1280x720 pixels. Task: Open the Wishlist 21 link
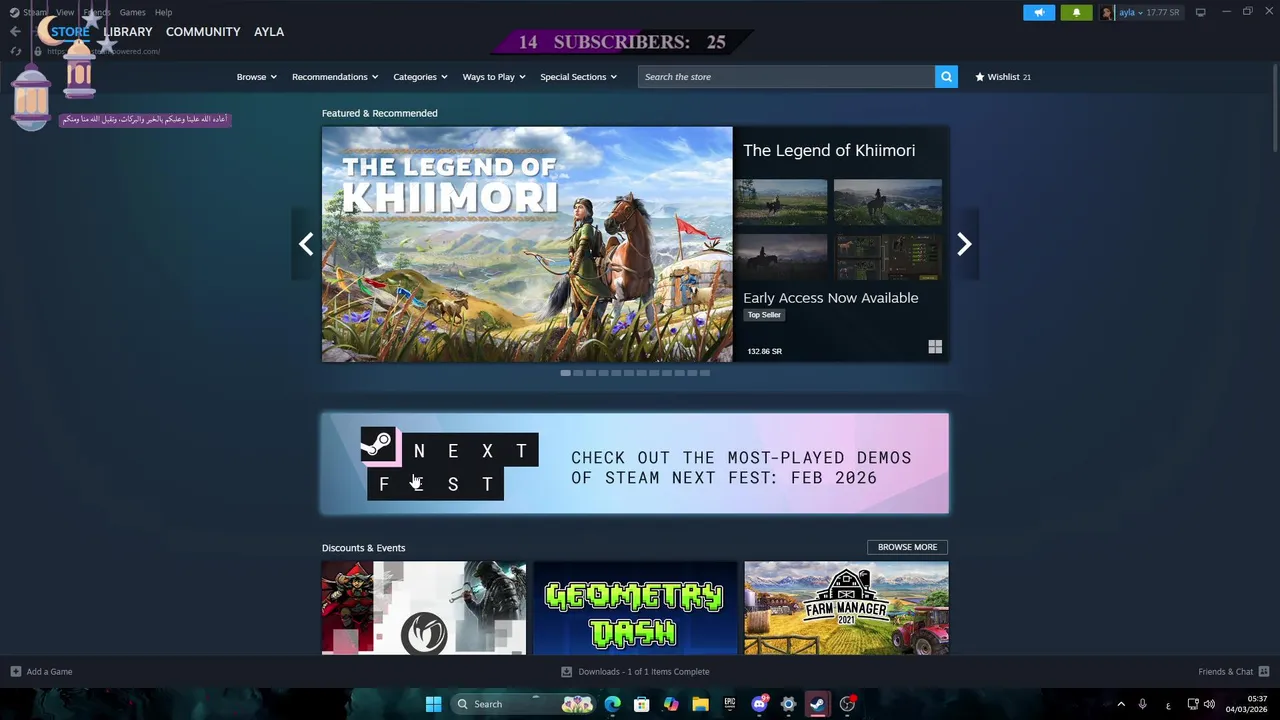pyautogui.click(x=1003, y=77)
